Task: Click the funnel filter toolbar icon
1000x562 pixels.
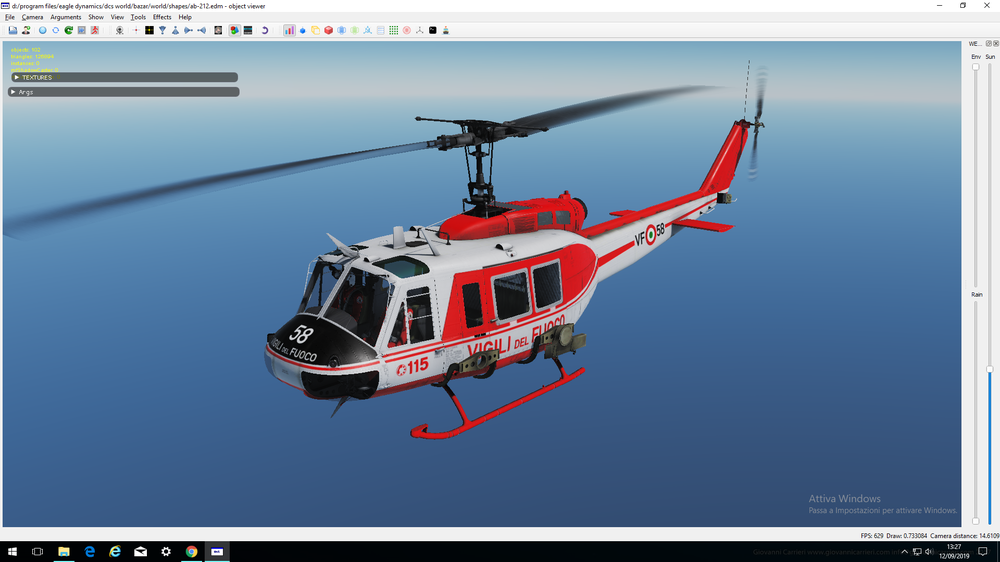Action: click(162, 30)
